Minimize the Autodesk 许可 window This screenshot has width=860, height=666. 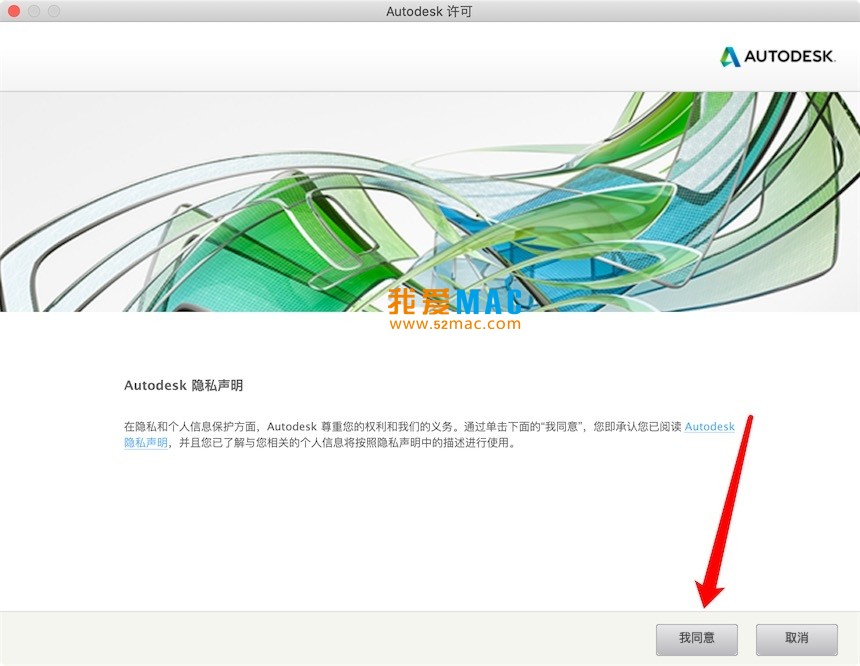34,11
